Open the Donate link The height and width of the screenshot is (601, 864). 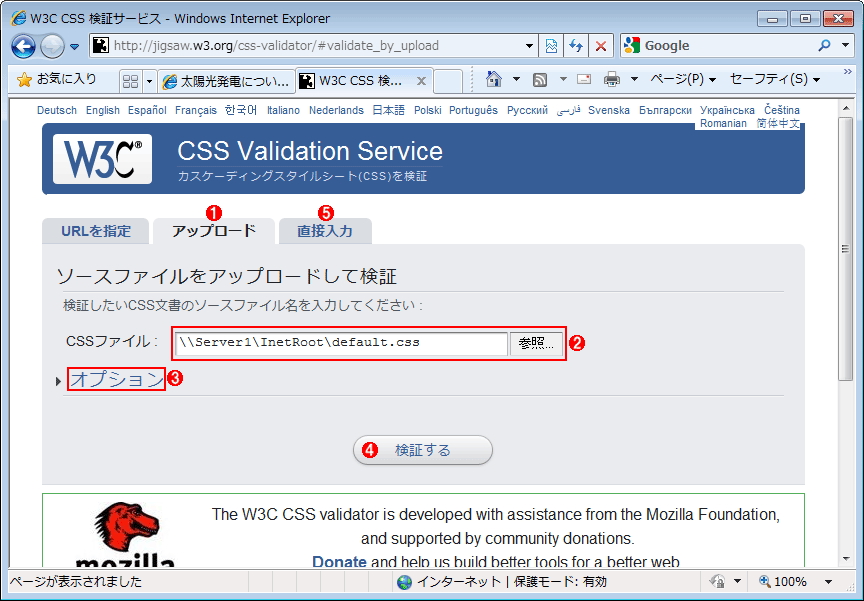pyautogui.click(x=339, y=561)
